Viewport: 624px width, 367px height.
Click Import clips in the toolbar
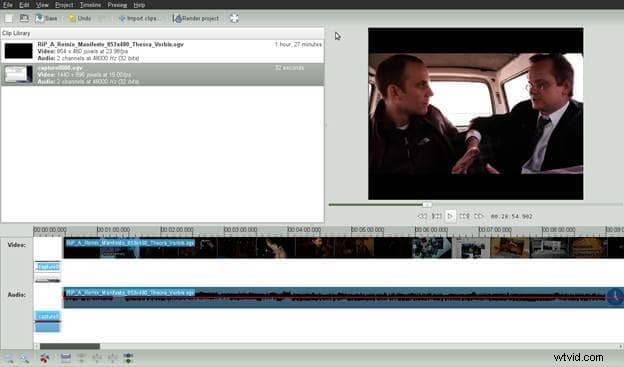coord(139,18)
